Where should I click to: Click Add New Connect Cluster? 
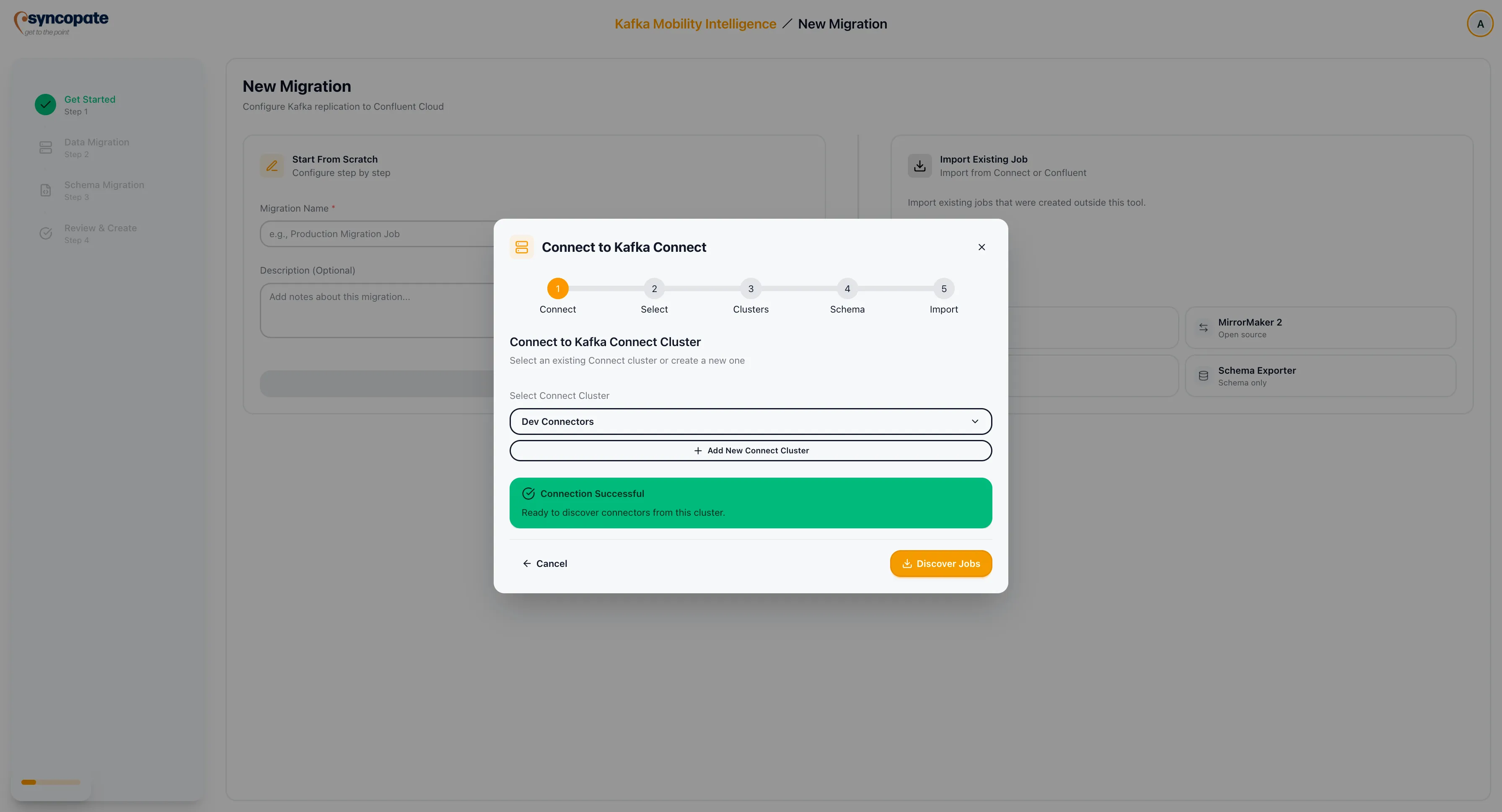pos(750,450)
